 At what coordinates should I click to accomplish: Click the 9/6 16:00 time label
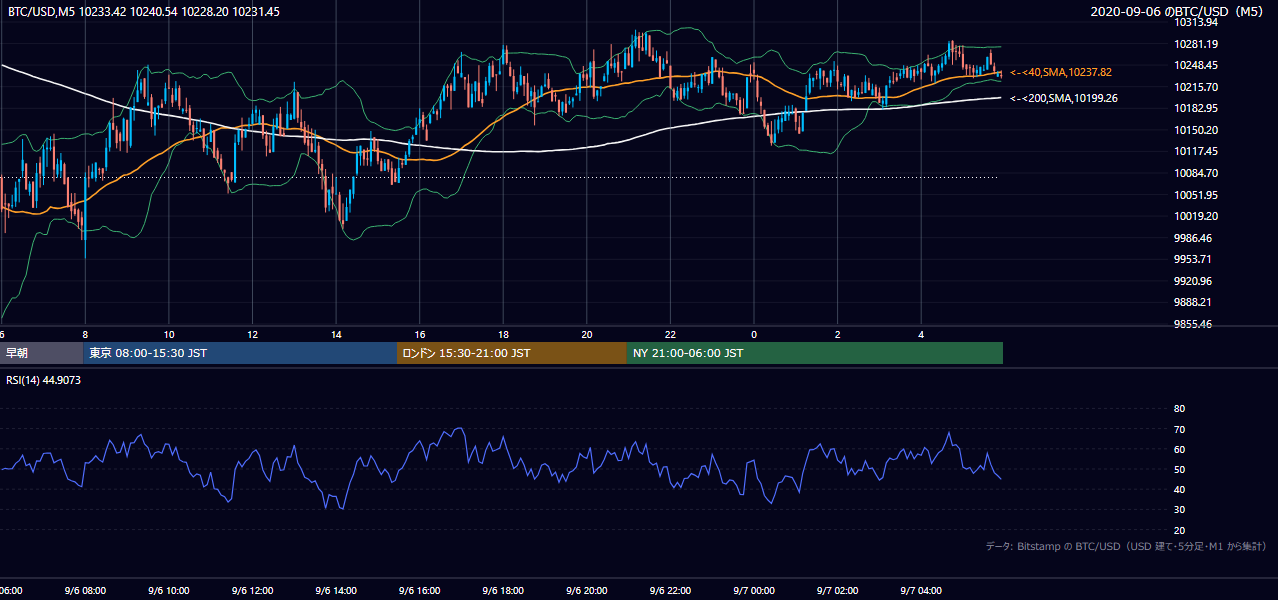point(420,591)
